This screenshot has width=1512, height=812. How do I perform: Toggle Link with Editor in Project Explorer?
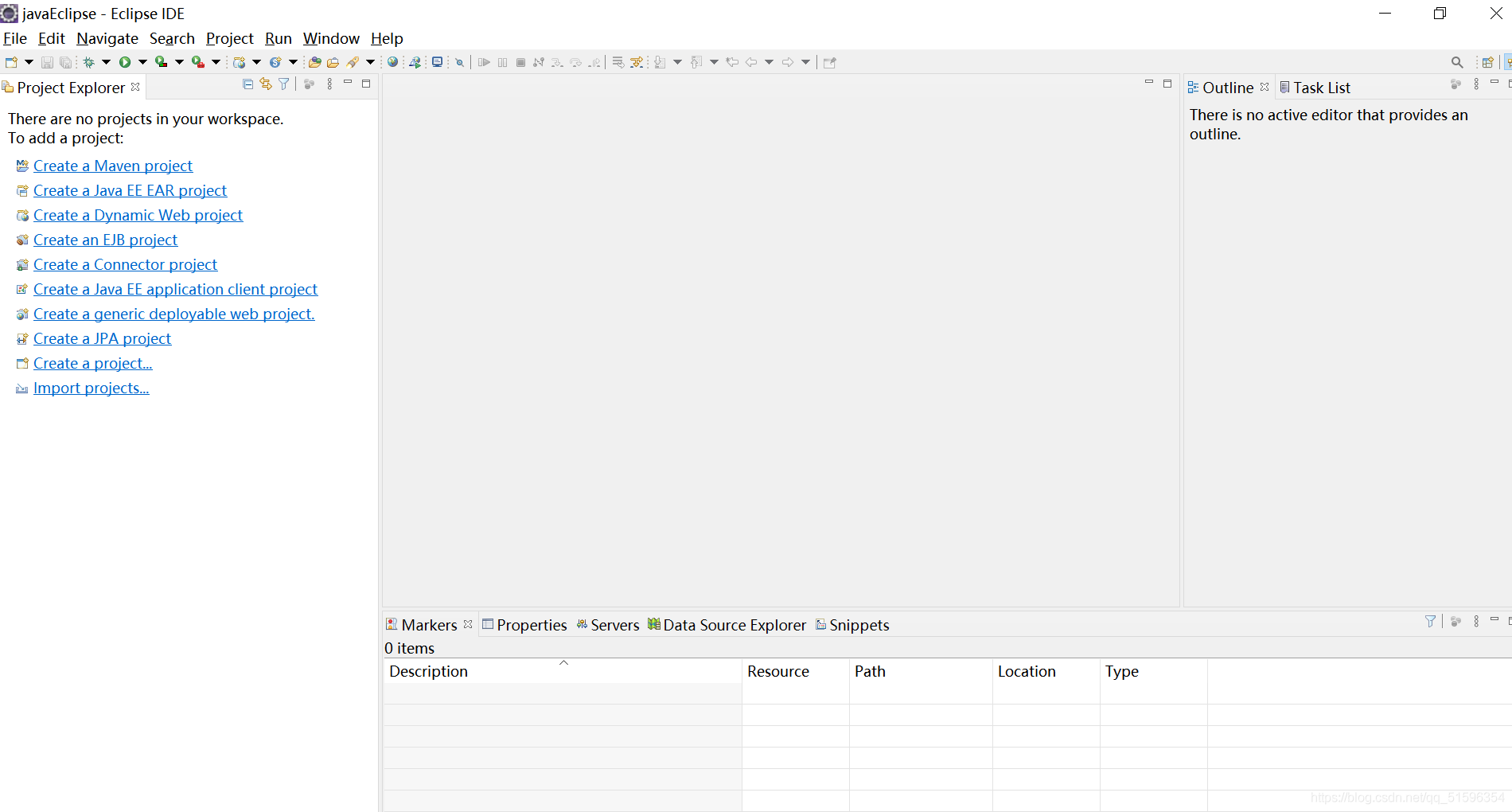[265, 84]
